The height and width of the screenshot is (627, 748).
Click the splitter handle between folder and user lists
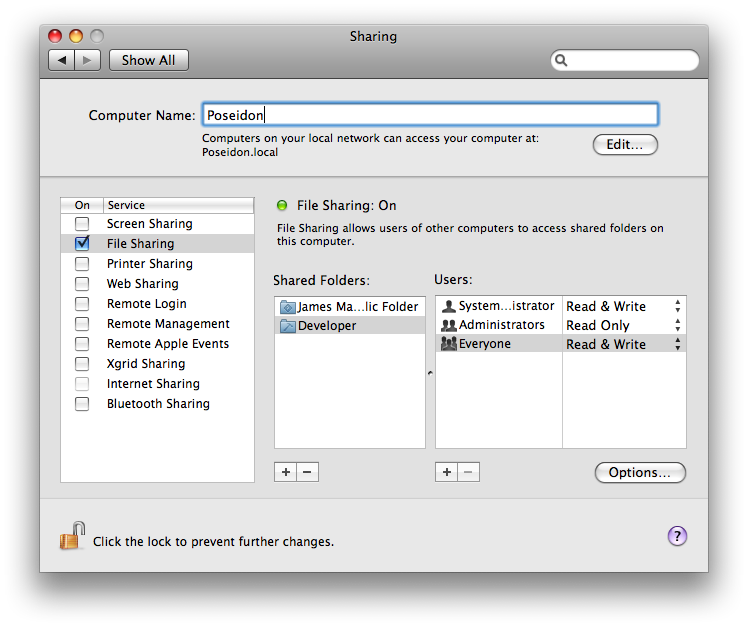[x=430, y=373]
